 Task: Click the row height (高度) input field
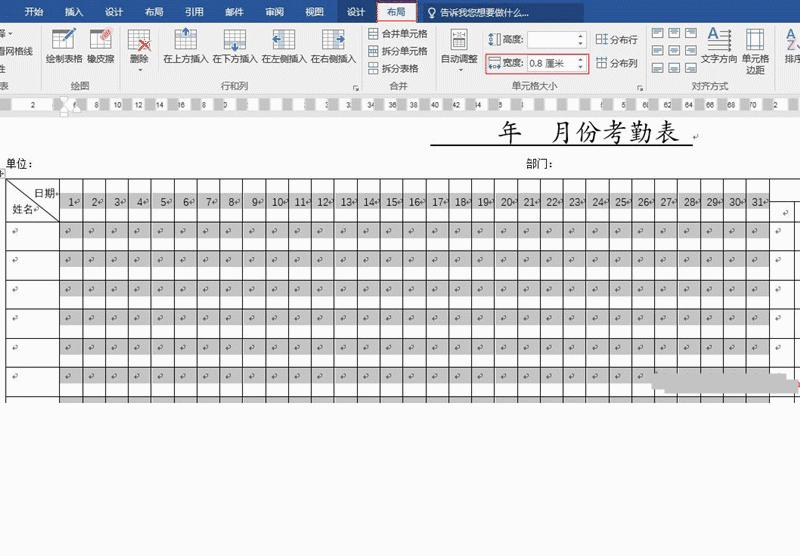(x=552, y=39)
